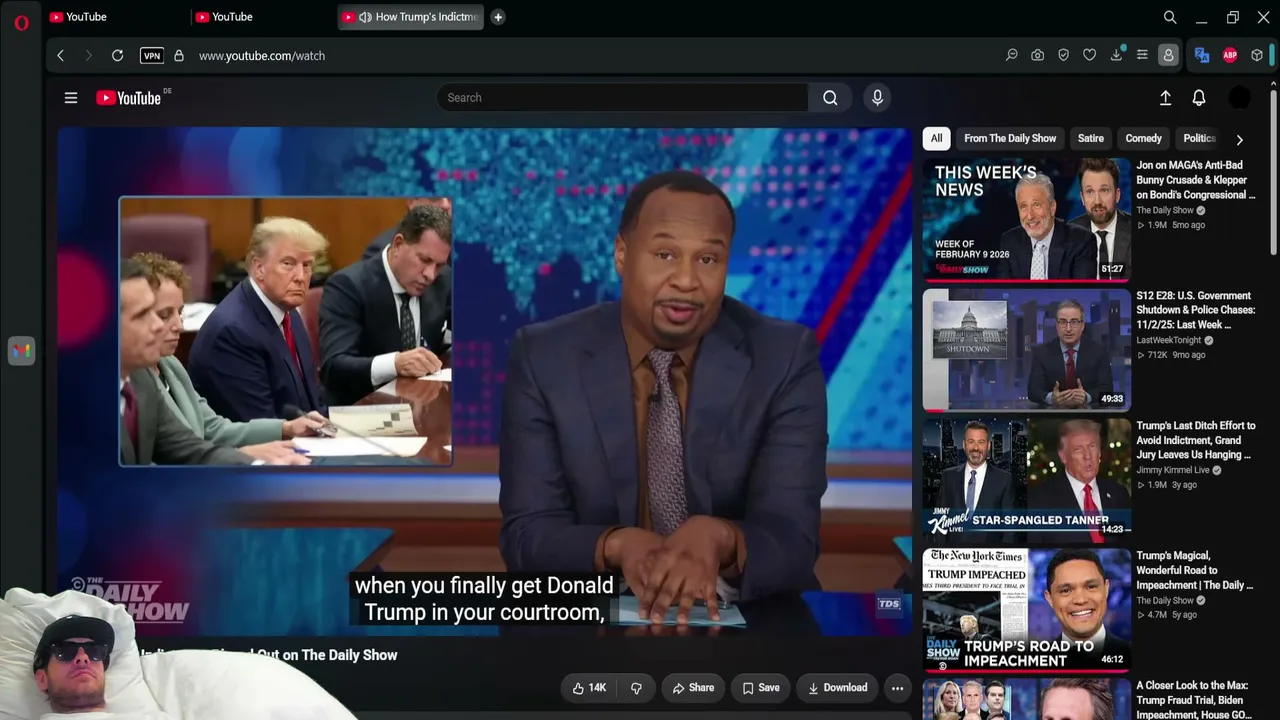
Task: Go back to the previous page
Action: pyautogui.click(x=60, y=56)
